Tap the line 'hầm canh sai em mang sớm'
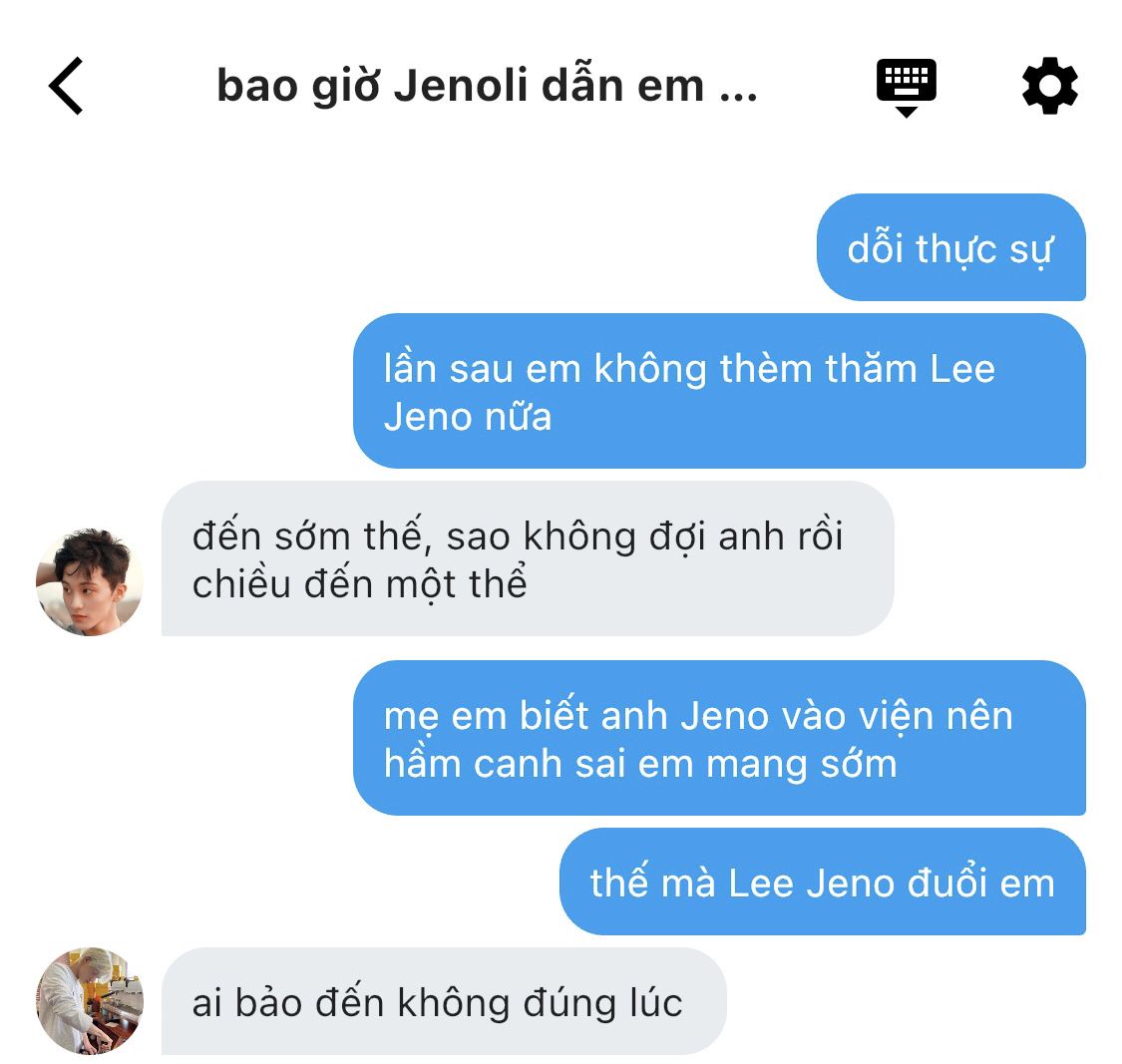The width and height of the screenshot is (1122, 1064). coord(640,763)
